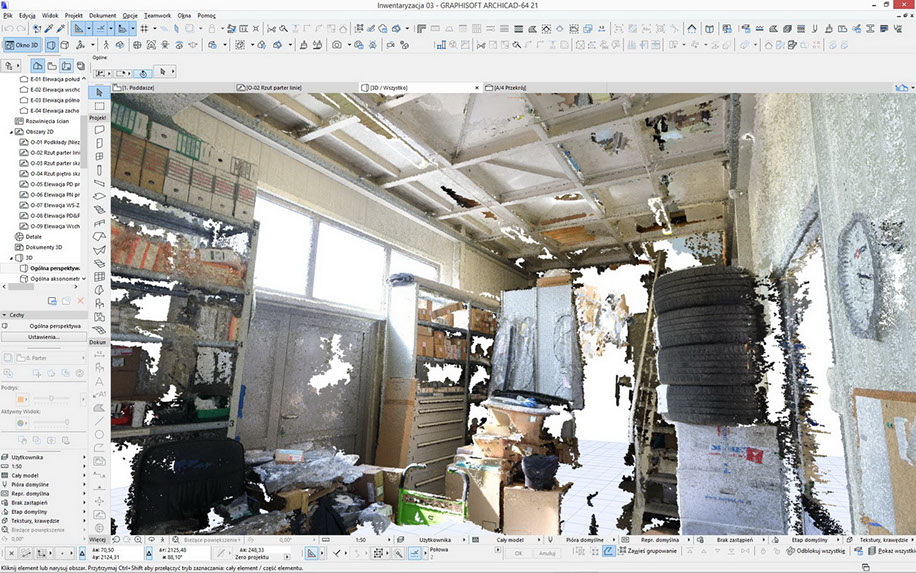The width and height of the screenshot is (916, 573).
Task: Click the Ustawienia... button
Action: [x=44, y=337]
